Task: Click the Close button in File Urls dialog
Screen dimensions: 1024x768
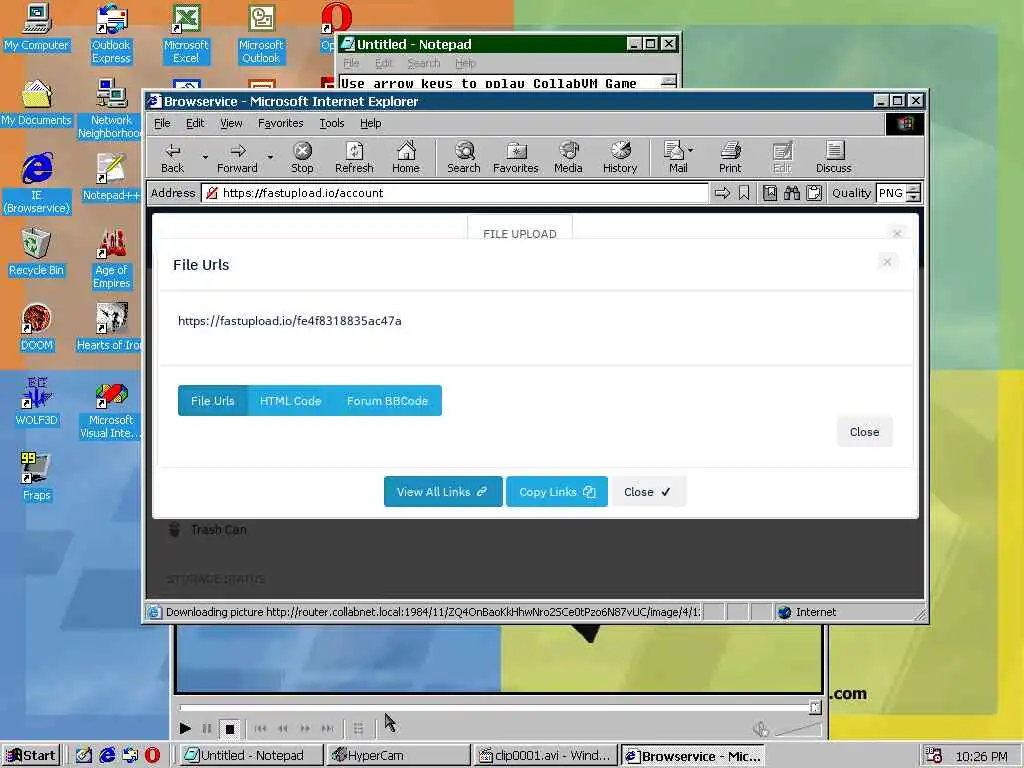Action: [864, 432]
